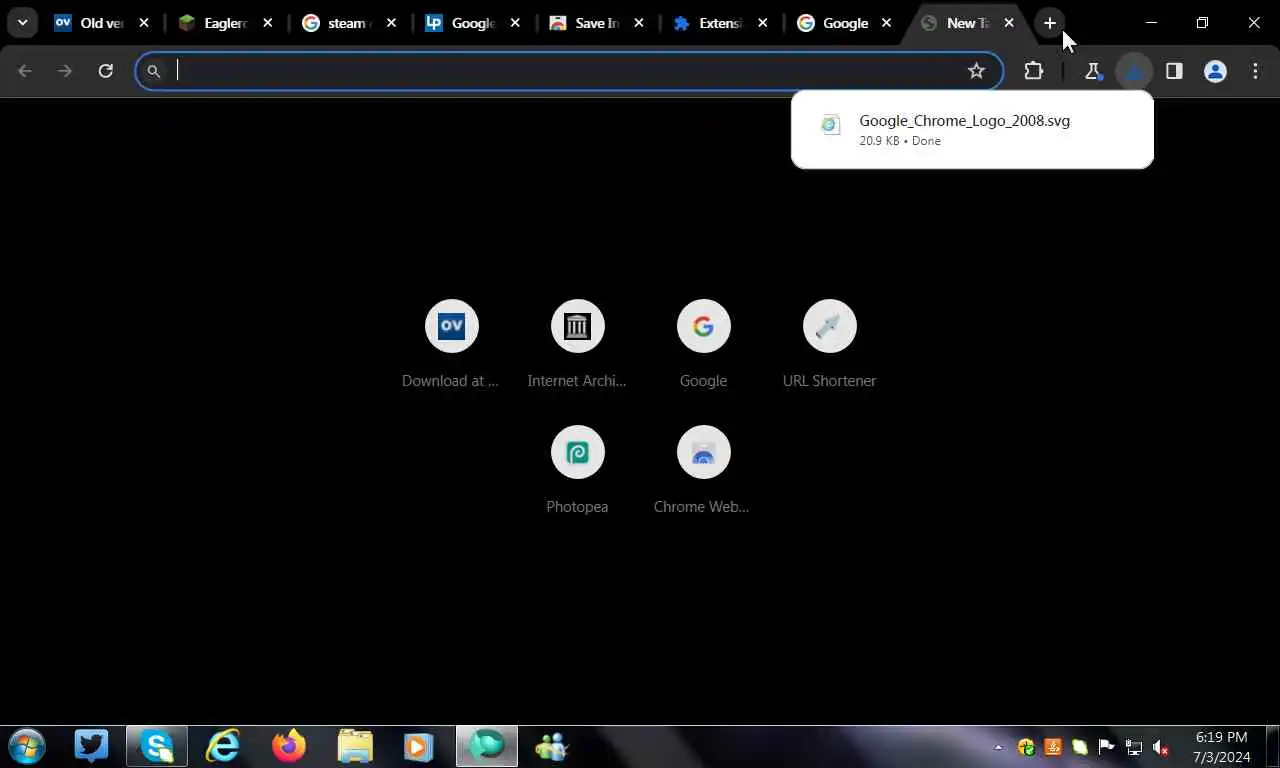The width and height of the screenshot is (1280, 768).
Task: Open the Windows Start menu
Action: point(27,747)
